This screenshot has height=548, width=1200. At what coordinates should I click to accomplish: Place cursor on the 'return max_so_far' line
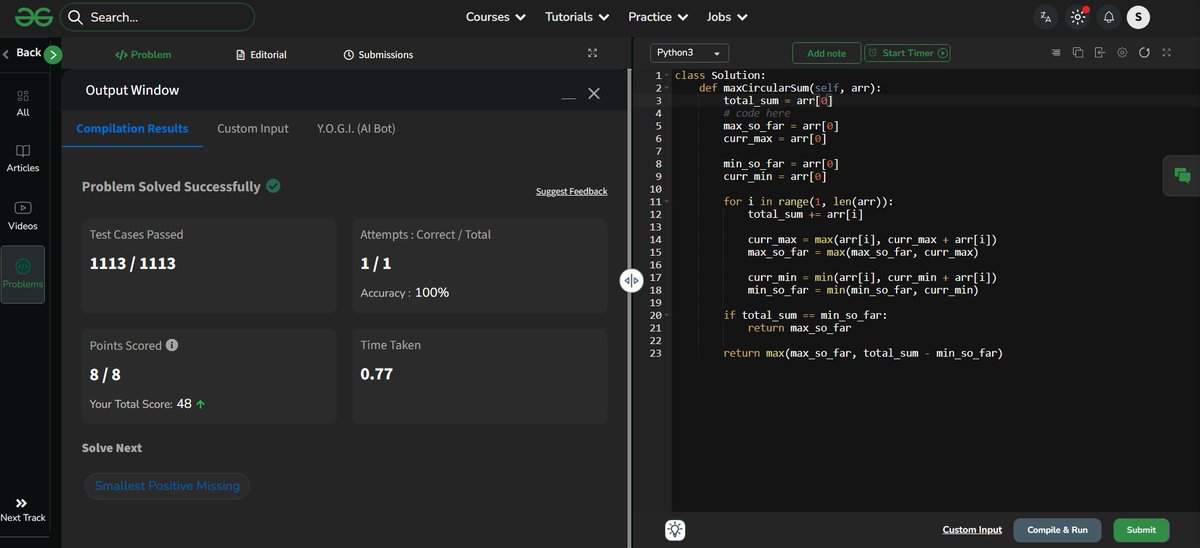click(x=799, y=328)
